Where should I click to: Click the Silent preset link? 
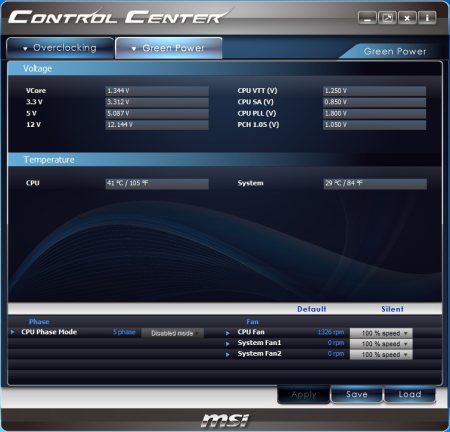coord(392,309)
